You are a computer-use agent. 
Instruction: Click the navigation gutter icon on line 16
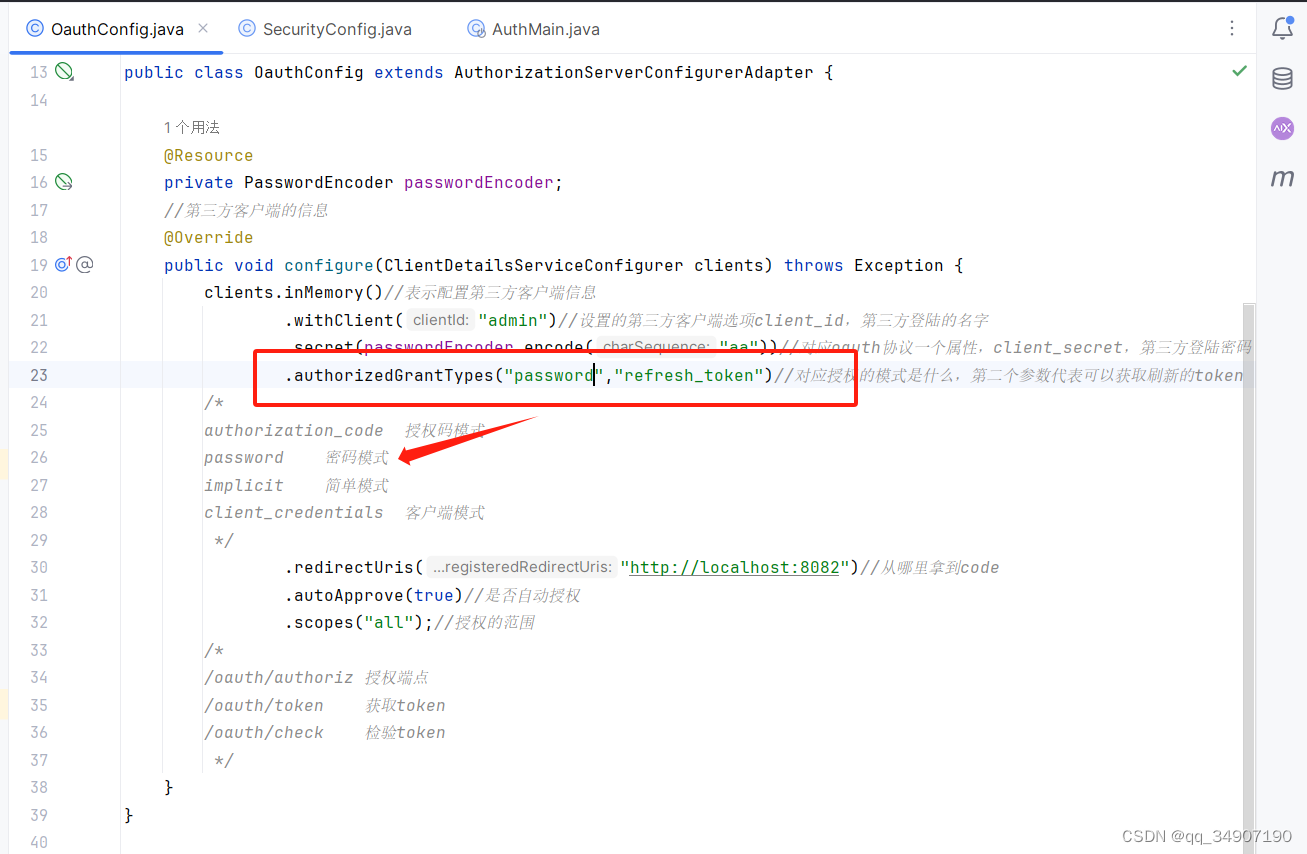point(63,182)
